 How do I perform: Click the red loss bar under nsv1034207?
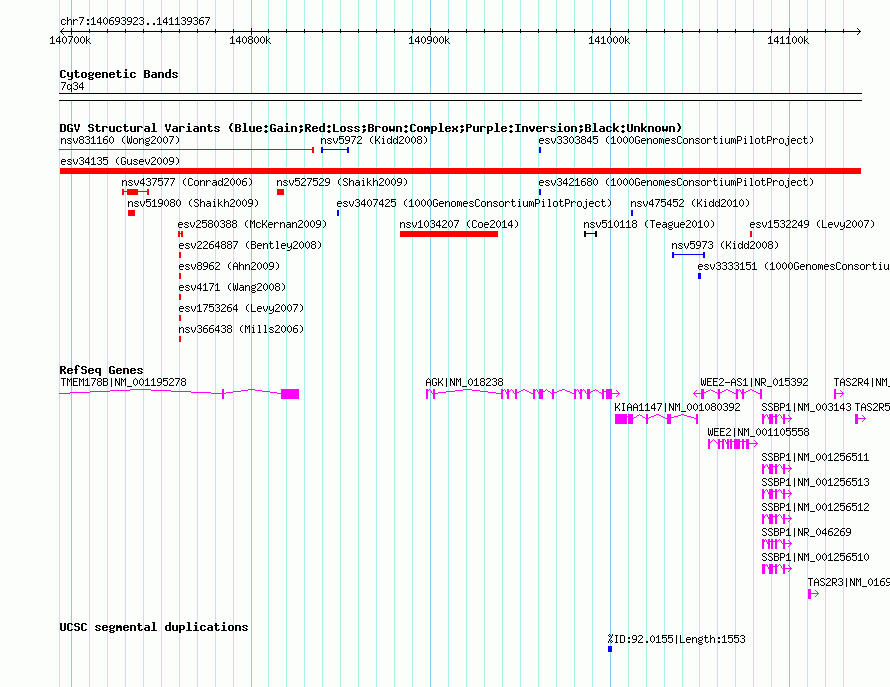(449, 234)
